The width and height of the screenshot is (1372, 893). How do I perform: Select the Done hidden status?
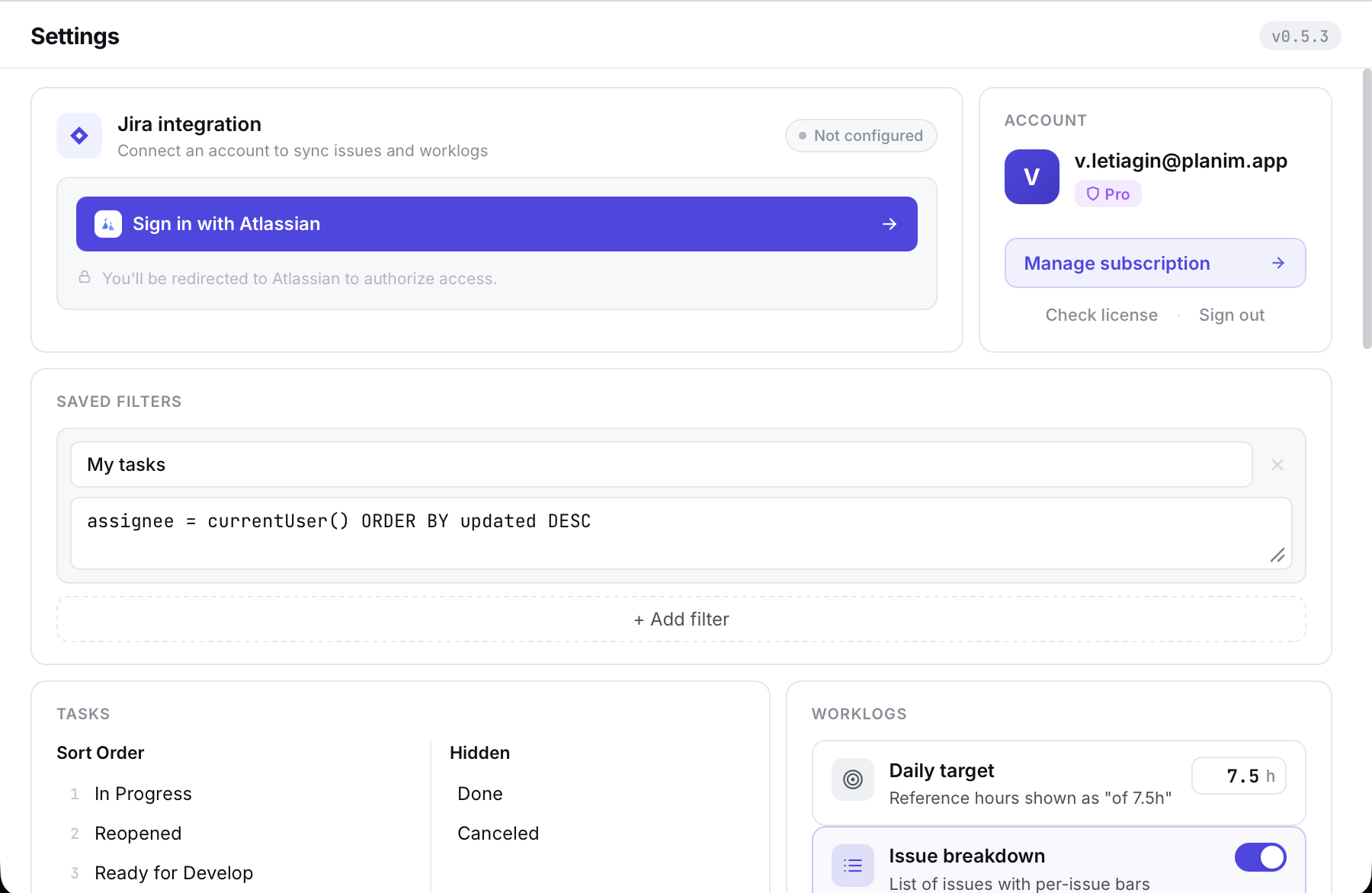pyautogui.click(x=480, y=794)
